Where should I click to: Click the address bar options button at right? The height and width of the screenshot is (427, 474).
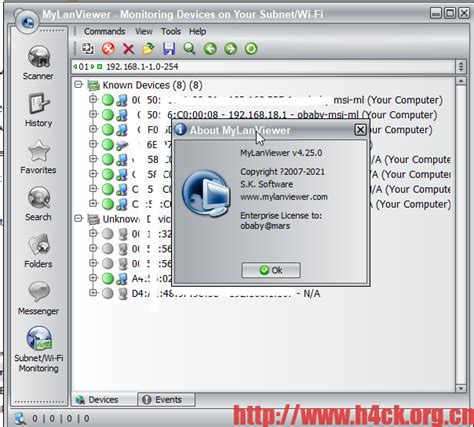(x=461, y=67)
